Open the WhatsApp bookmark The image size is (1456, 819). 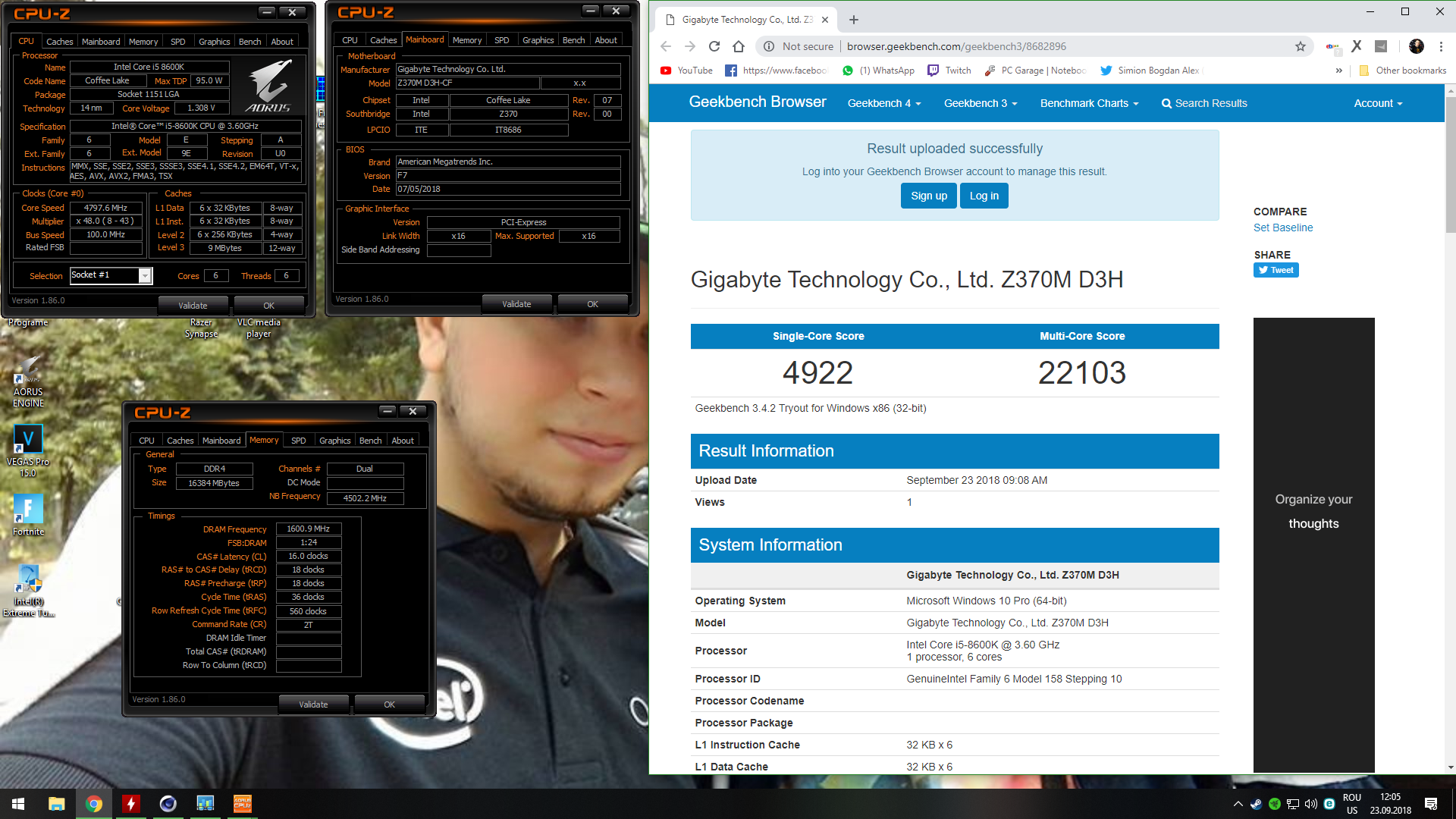877,71
